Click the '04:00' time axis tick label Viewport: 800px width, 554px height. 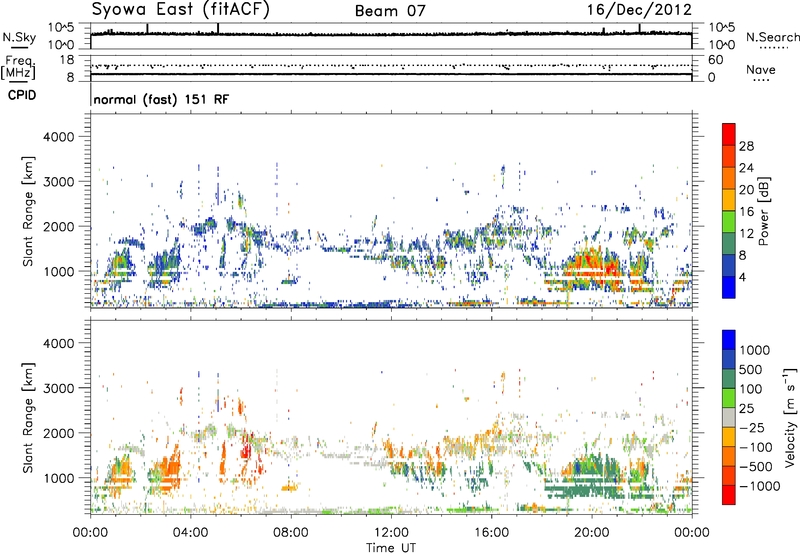click(191, 533)
